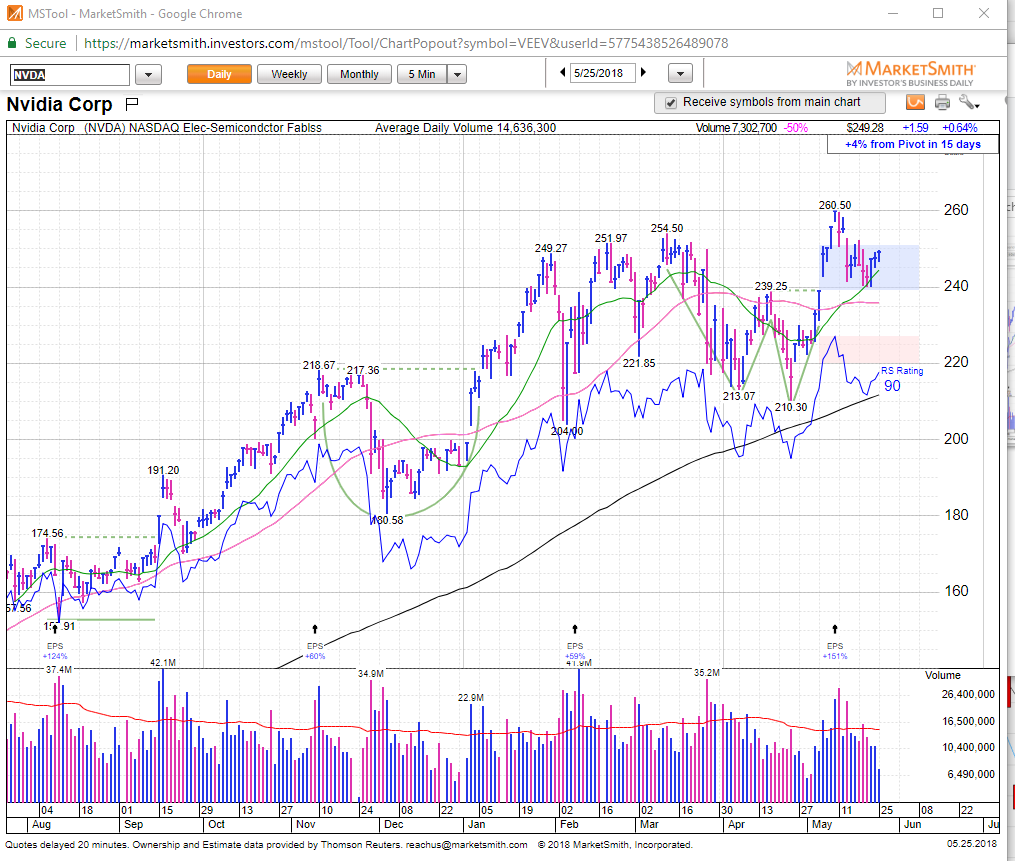Advance to the next date using the right arrow

(643, 73)
